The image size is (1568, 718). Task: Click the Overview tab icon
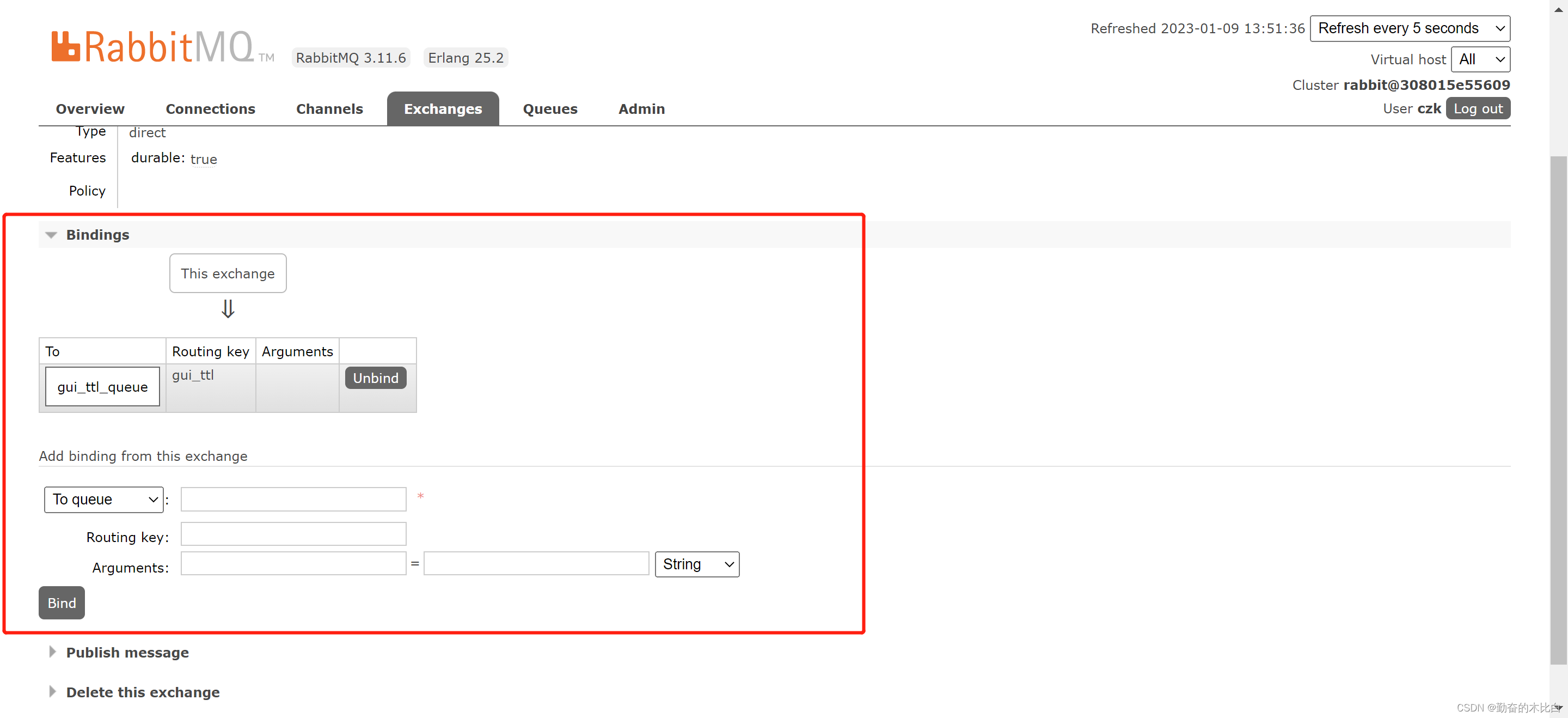[89, 108]
